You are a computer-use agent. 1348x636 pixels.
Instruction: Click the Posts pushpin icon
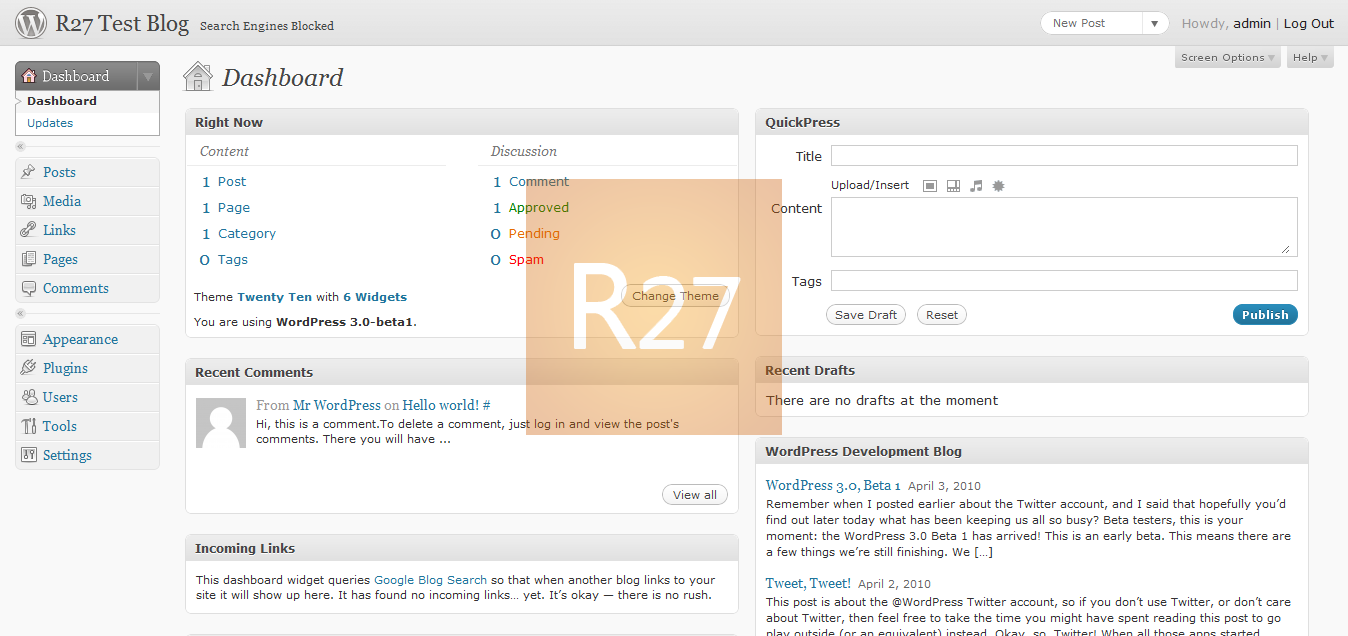(28, 172)
